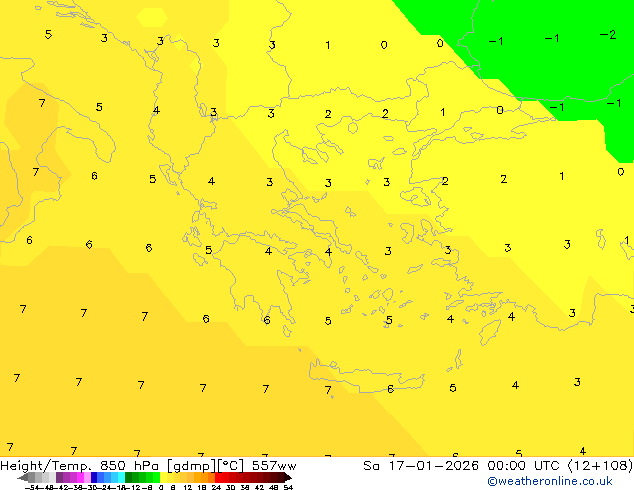Click the '-2' temperature value on the map
This screenshot has height=490, width=634.
pos(608,35)
